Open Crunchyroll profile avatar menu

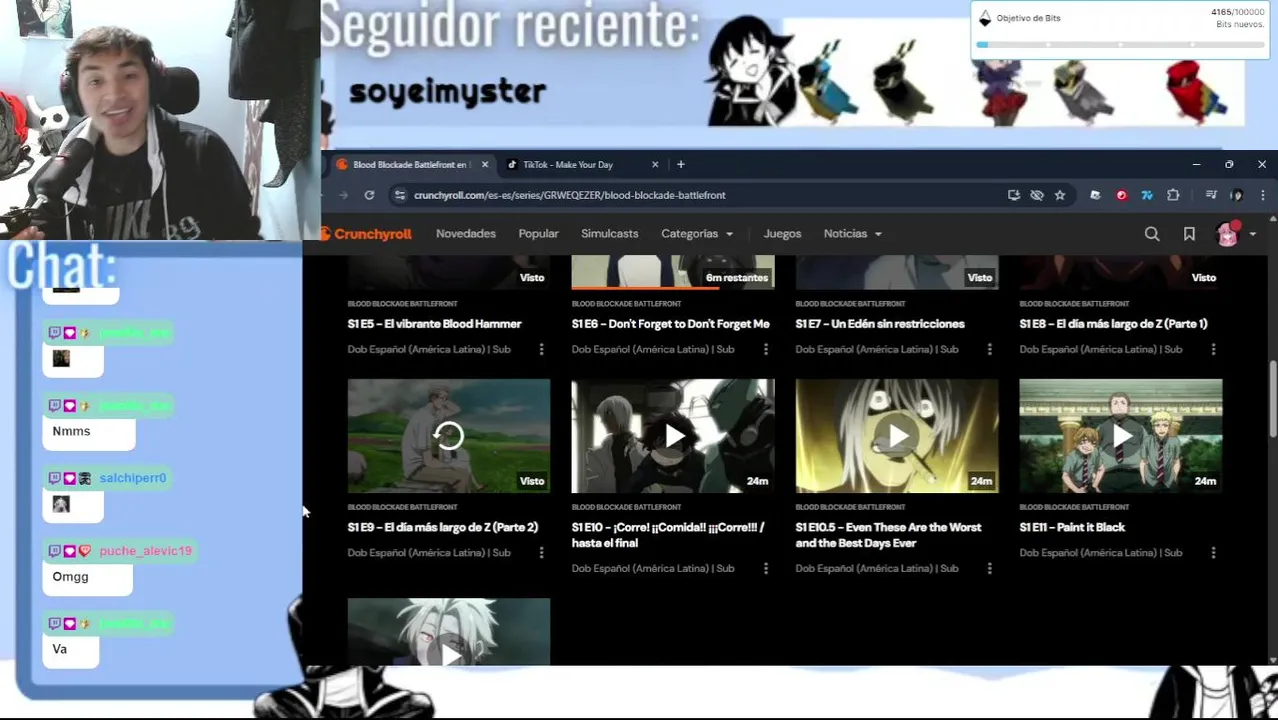click(1227, 234)
